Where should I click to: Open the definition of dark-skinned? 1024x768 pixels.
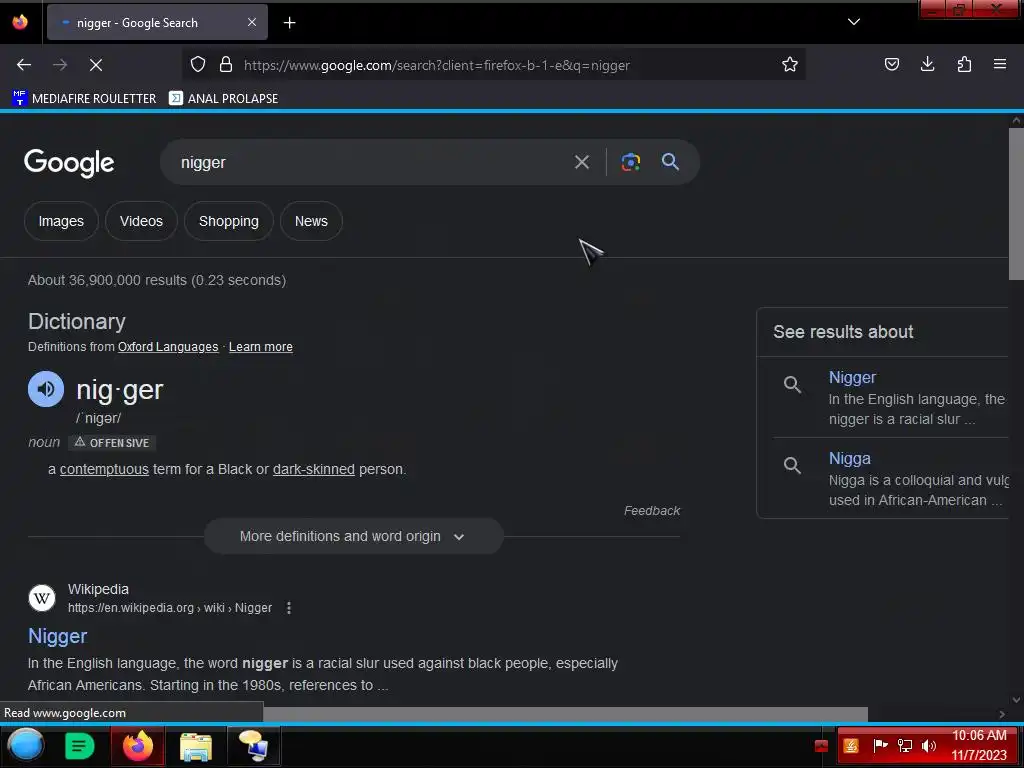313,470
